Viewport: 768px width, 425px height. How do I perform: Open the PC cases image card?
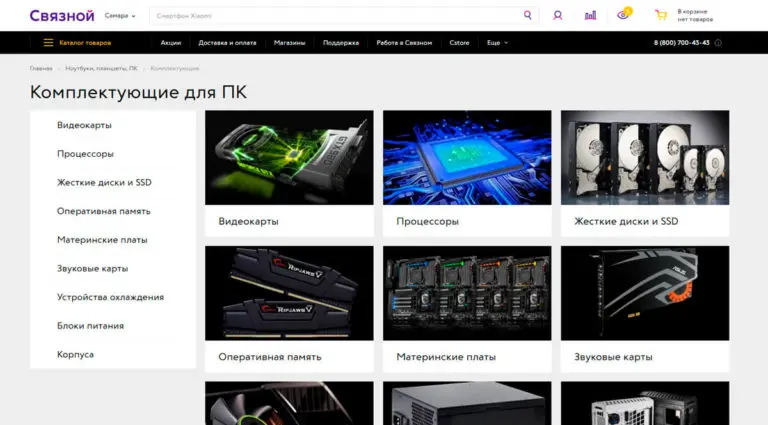tap(645, 403)
